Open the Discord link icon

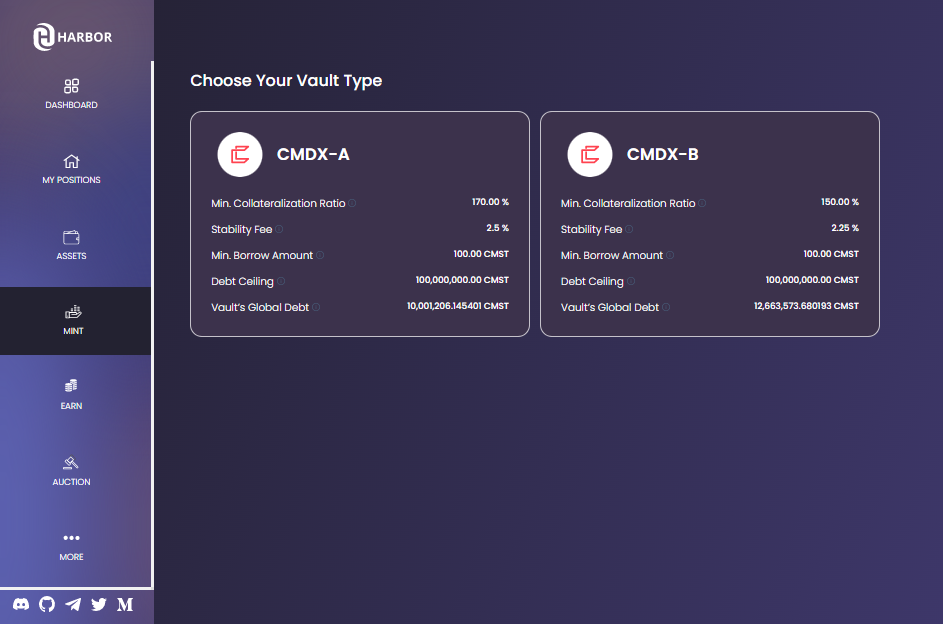[21, 604]
